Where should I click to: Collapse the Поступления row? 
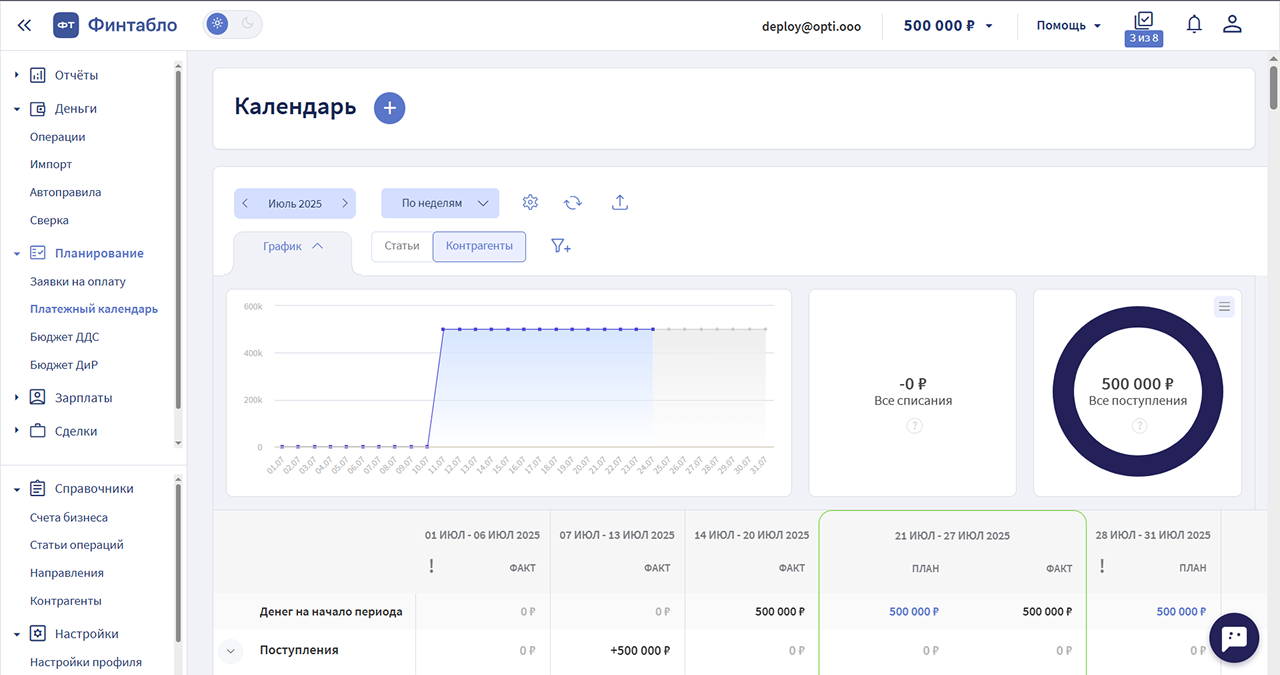pyautogui.click(x=230, y=651)
